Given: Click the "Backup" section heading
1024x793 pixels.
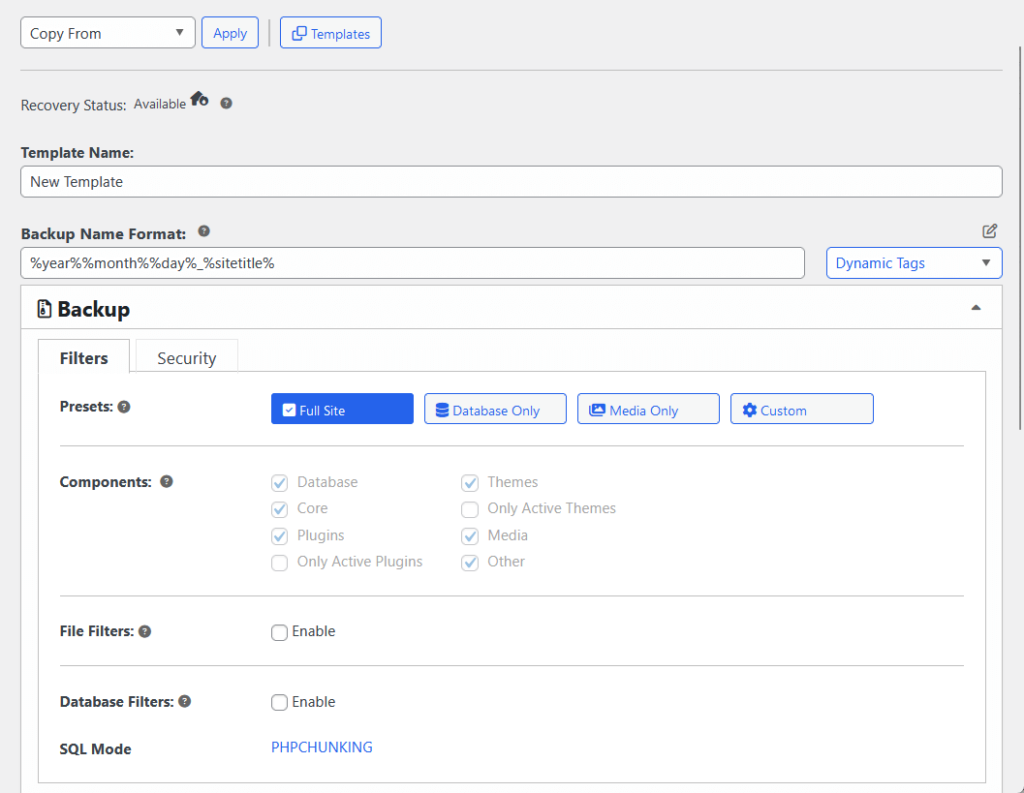Looking at the screenshot, I should coord(93,309).
